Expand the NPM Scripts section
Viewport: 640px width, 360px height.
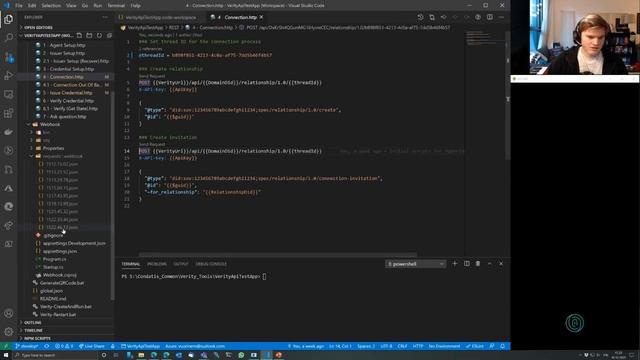[x=37, y=338]
